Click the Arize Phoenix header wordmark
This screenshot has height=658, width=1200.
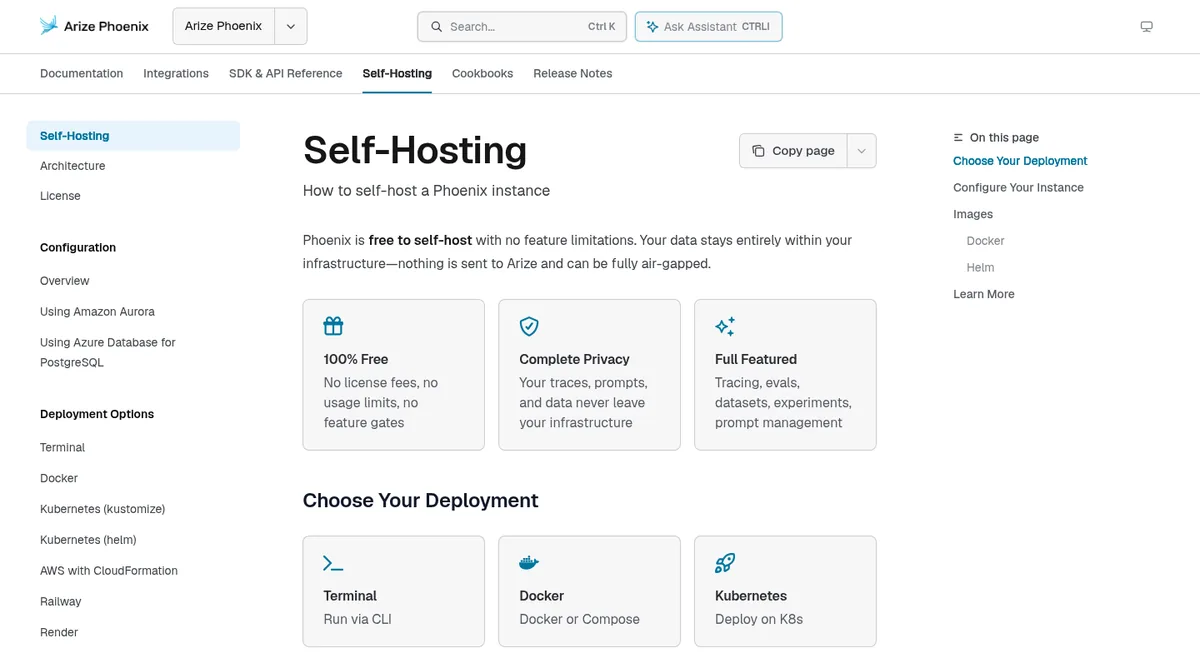(x=106, y=27)
